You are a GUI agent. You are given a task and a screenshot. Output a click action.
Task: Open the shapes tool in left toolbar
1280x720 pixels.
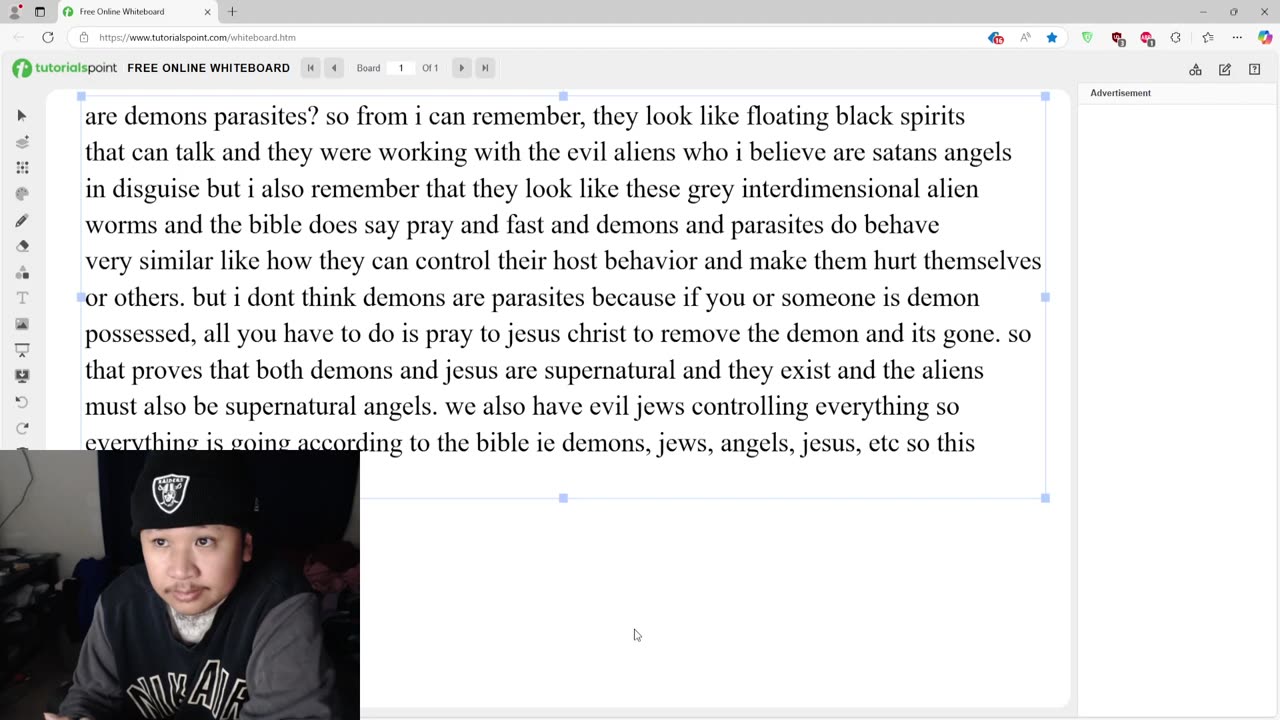pos(22,272)
